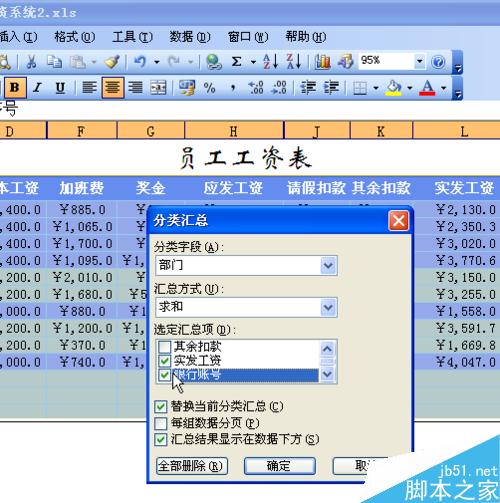Open the 数据 menu
Image resolution: width=500 pixels, height=503 pixels.
[190, 37]
